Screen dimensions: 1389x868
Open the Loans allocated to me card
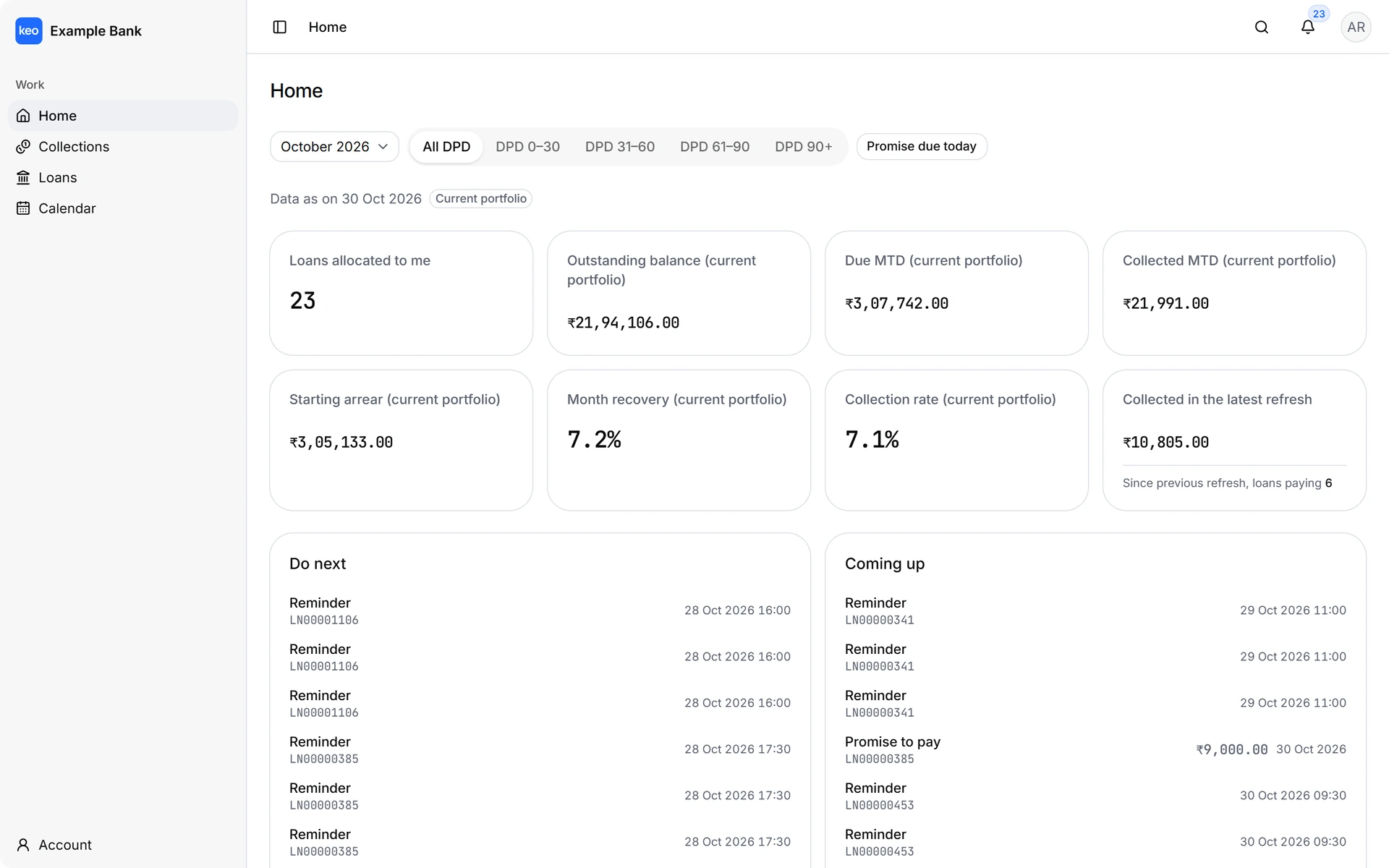(x=402, y=293)
